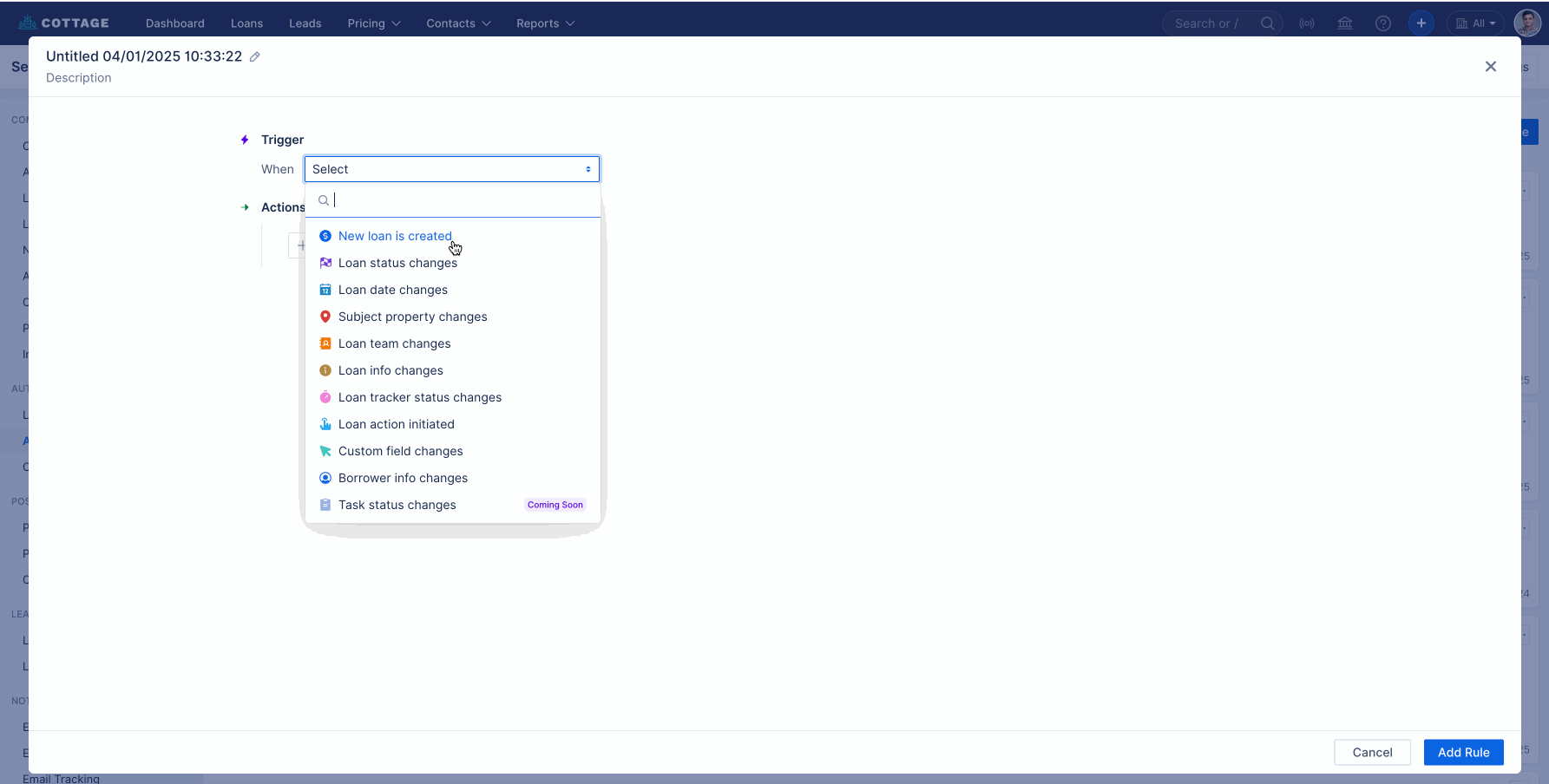1549x784 pixels.
Task: Choose Borrower info changes option
Action: pyautogui.click(x=453, y=478)
